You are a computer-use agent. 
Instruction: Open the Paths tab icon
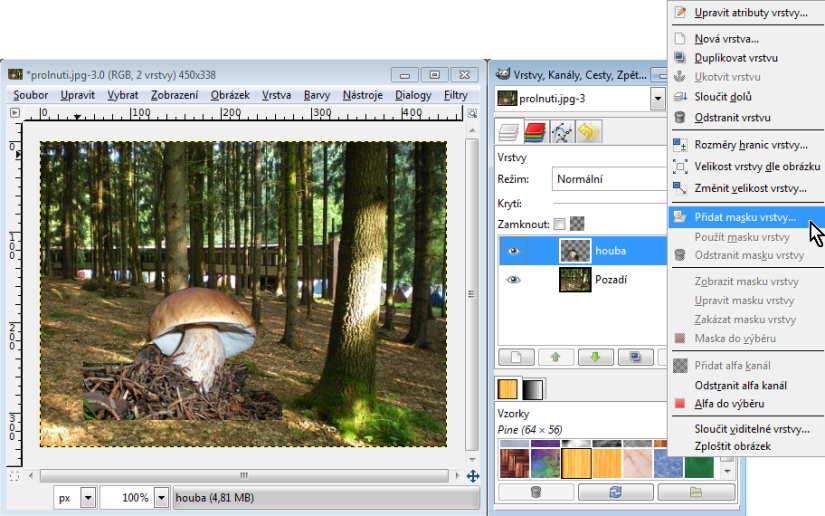tap(562, 132)
